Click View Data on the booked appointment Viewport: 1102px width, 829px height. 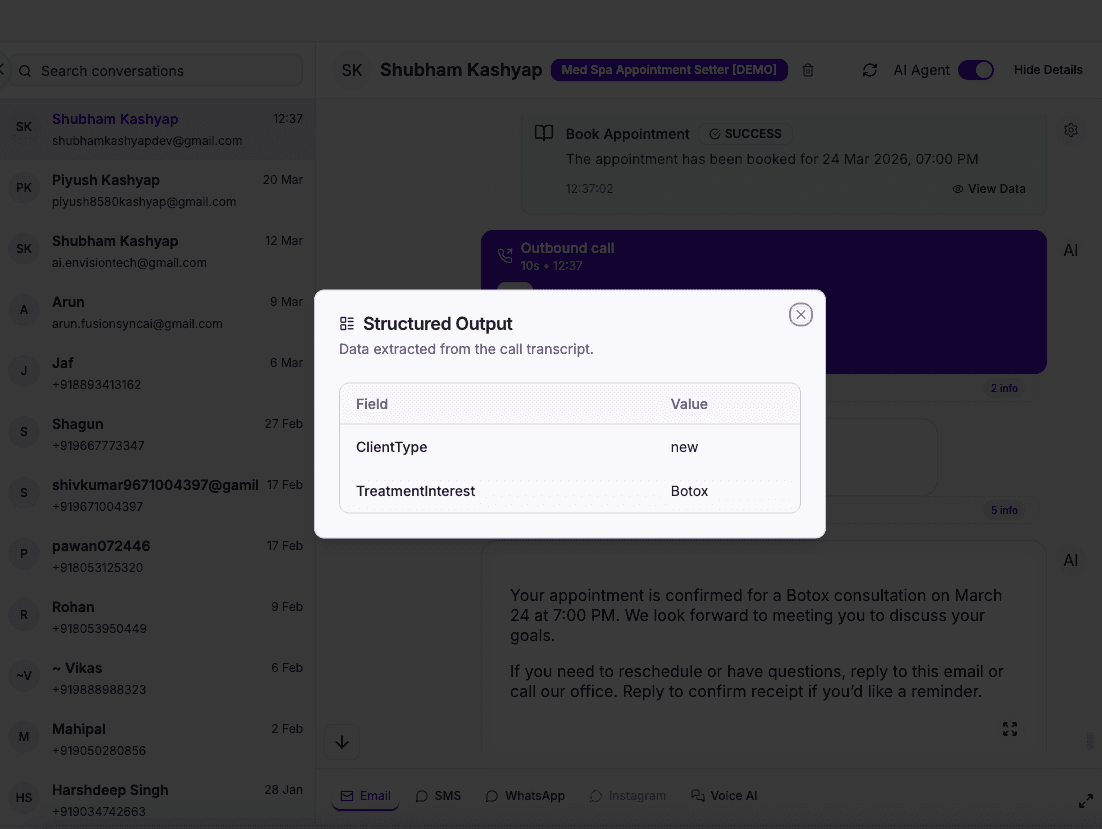click(988, 188)
